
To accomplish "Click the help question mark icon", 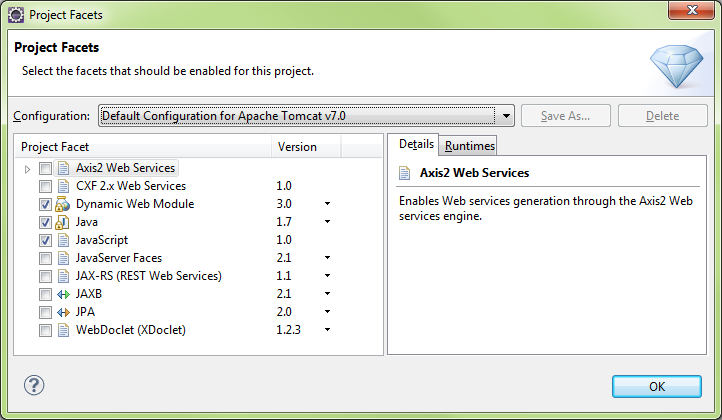I will pos(34,385).
